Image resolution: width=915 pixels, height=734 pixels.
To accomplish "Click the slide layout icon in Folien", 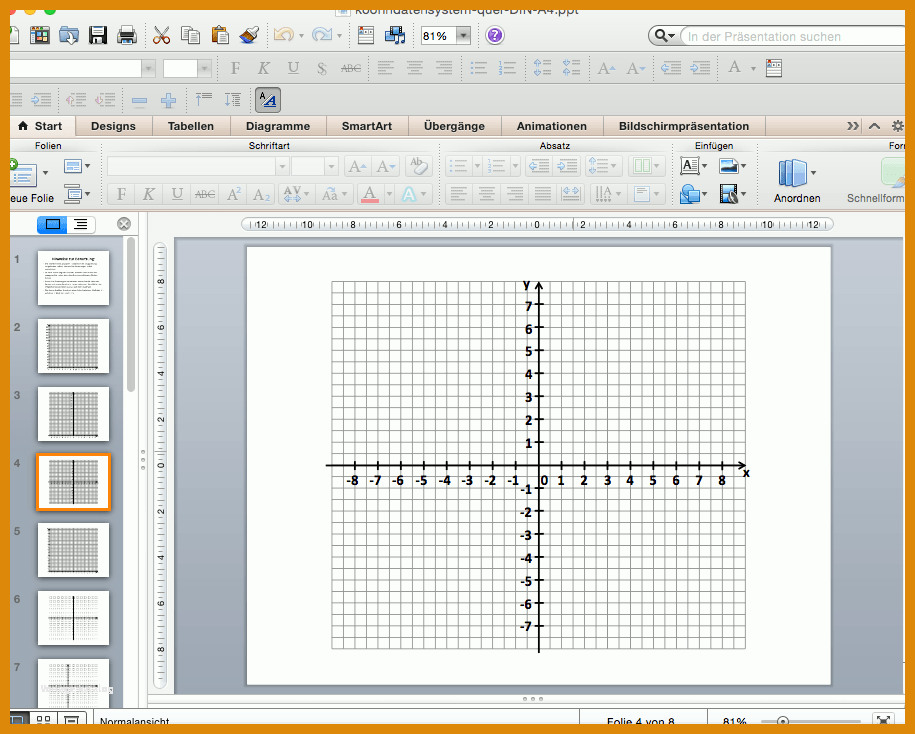I will pos(73,166).
